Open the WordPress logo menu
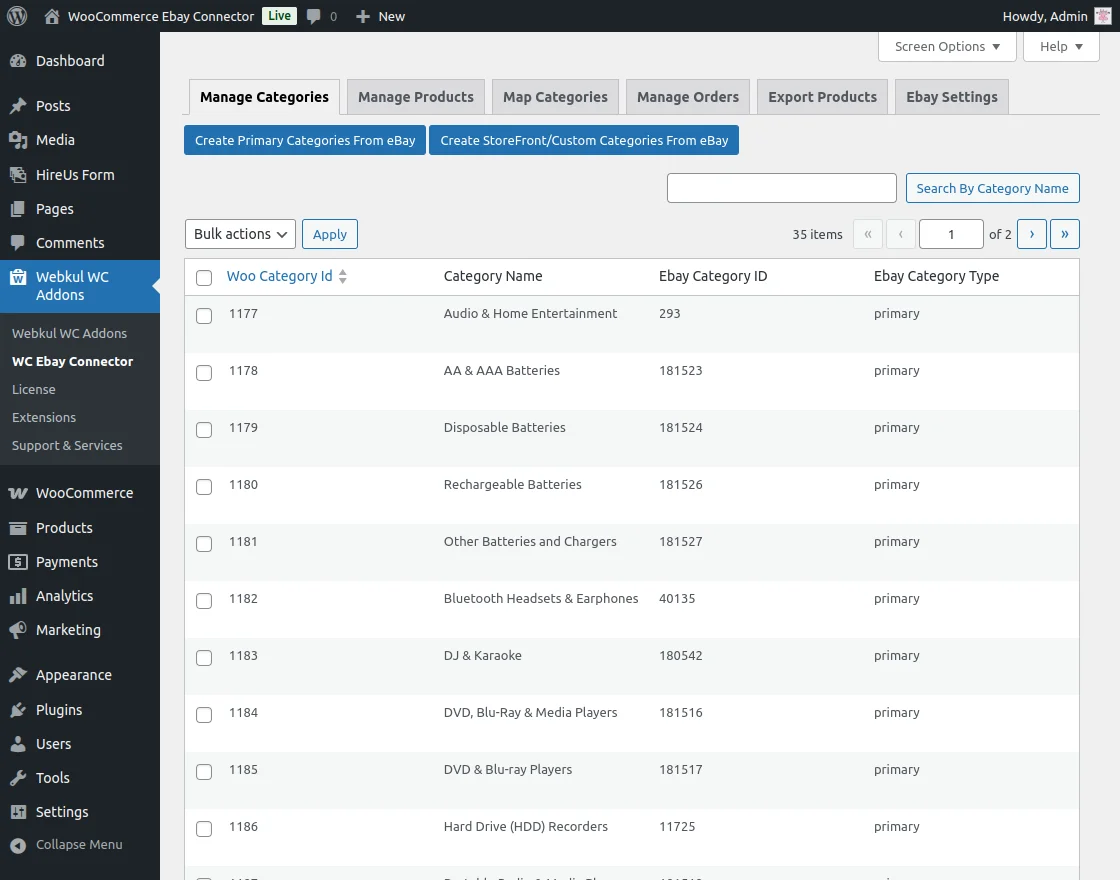 coord(16,15)
